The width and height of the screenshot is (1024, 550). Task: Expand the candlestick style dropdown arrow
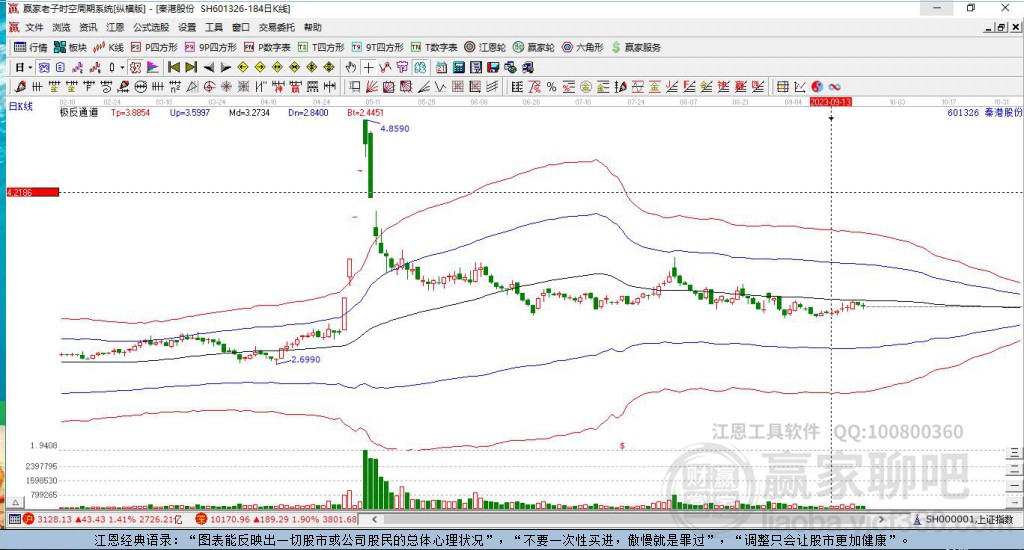[121, 67]
